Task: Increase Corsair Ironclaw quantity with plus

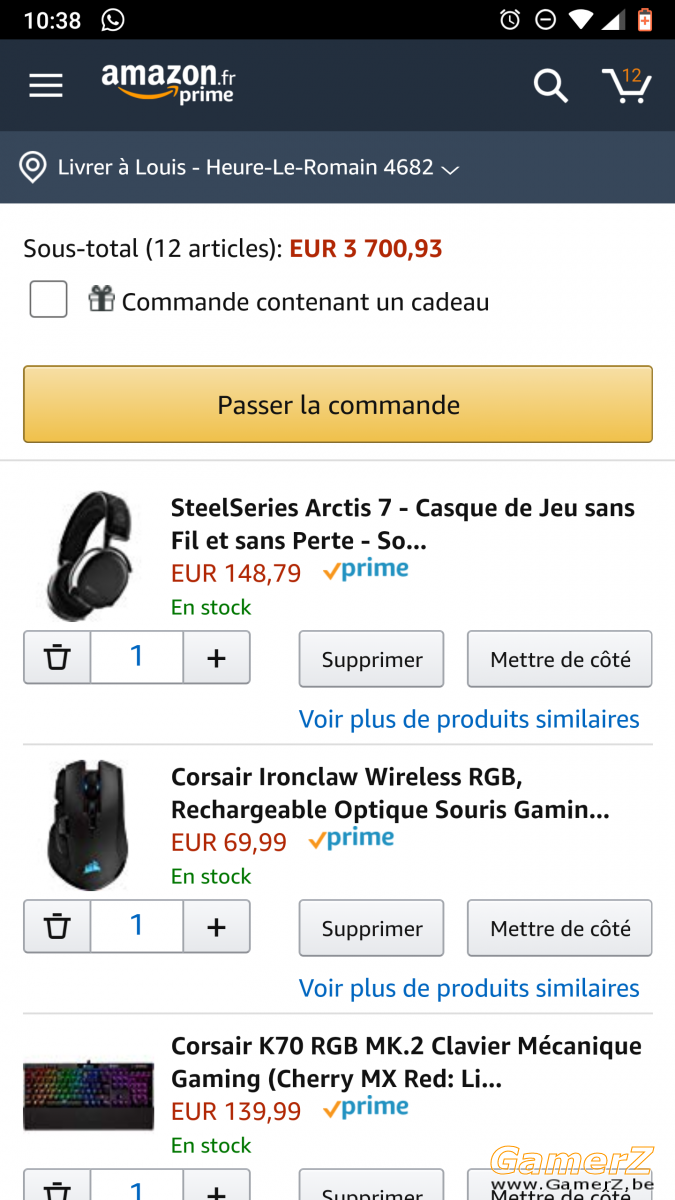Action: [x=216, y=927]
